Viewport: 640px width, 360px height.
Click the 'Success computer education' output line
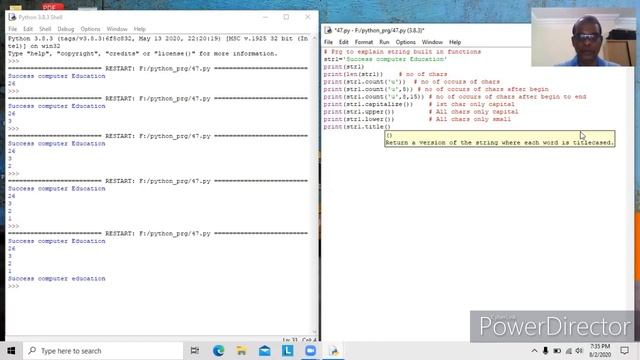pyautogui.click(x=56, y=278)
